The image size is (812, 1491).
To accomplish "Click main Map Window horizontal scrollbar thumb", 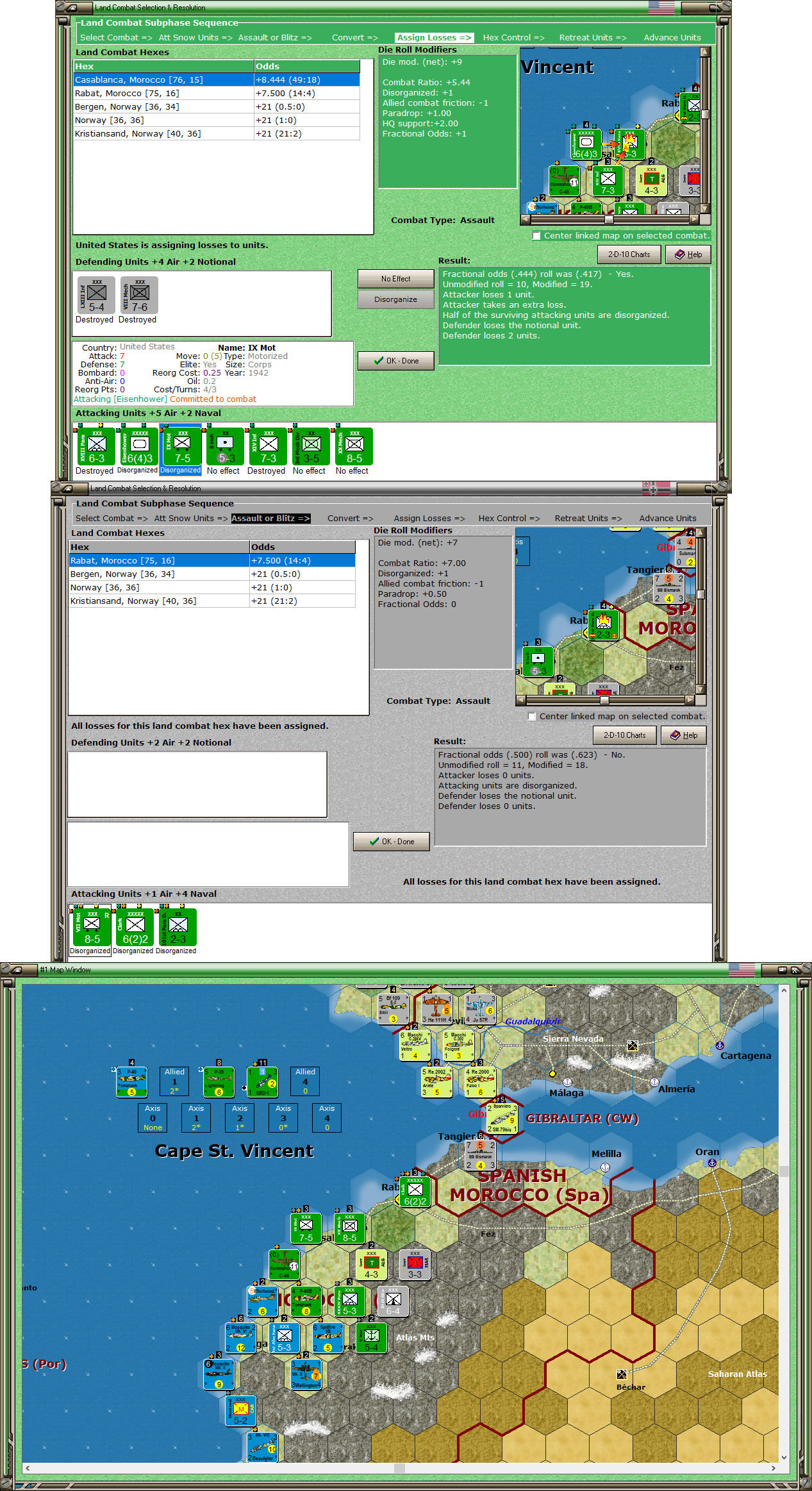I will pyautogui.click(x=399, y=1467).
